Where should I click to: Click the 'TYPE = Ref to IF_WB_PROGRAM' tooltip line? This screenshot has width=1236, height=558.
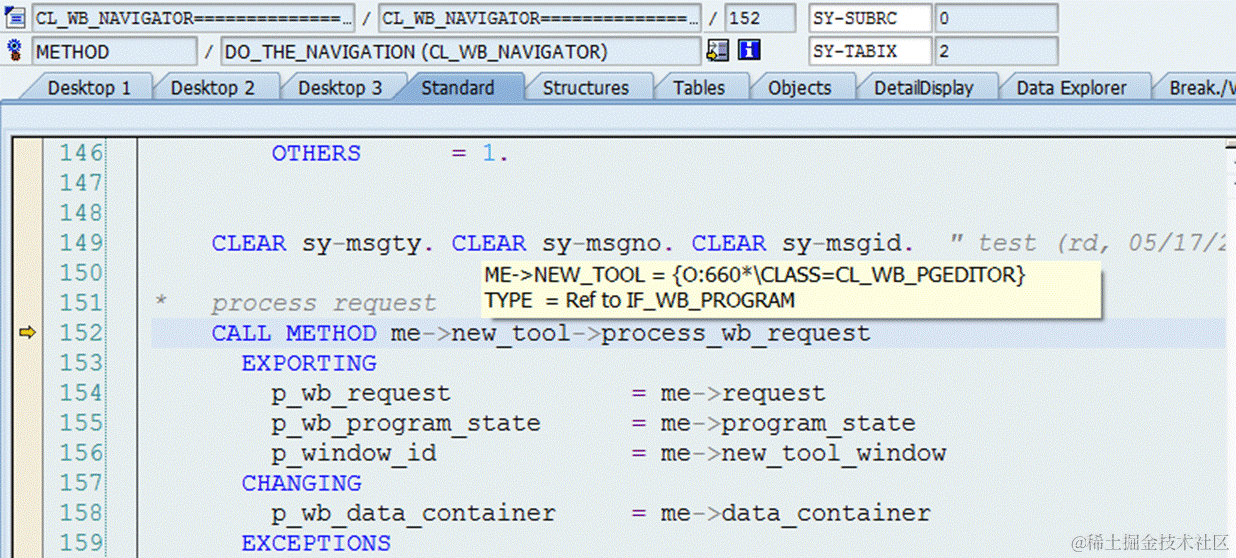click(640, 299)
